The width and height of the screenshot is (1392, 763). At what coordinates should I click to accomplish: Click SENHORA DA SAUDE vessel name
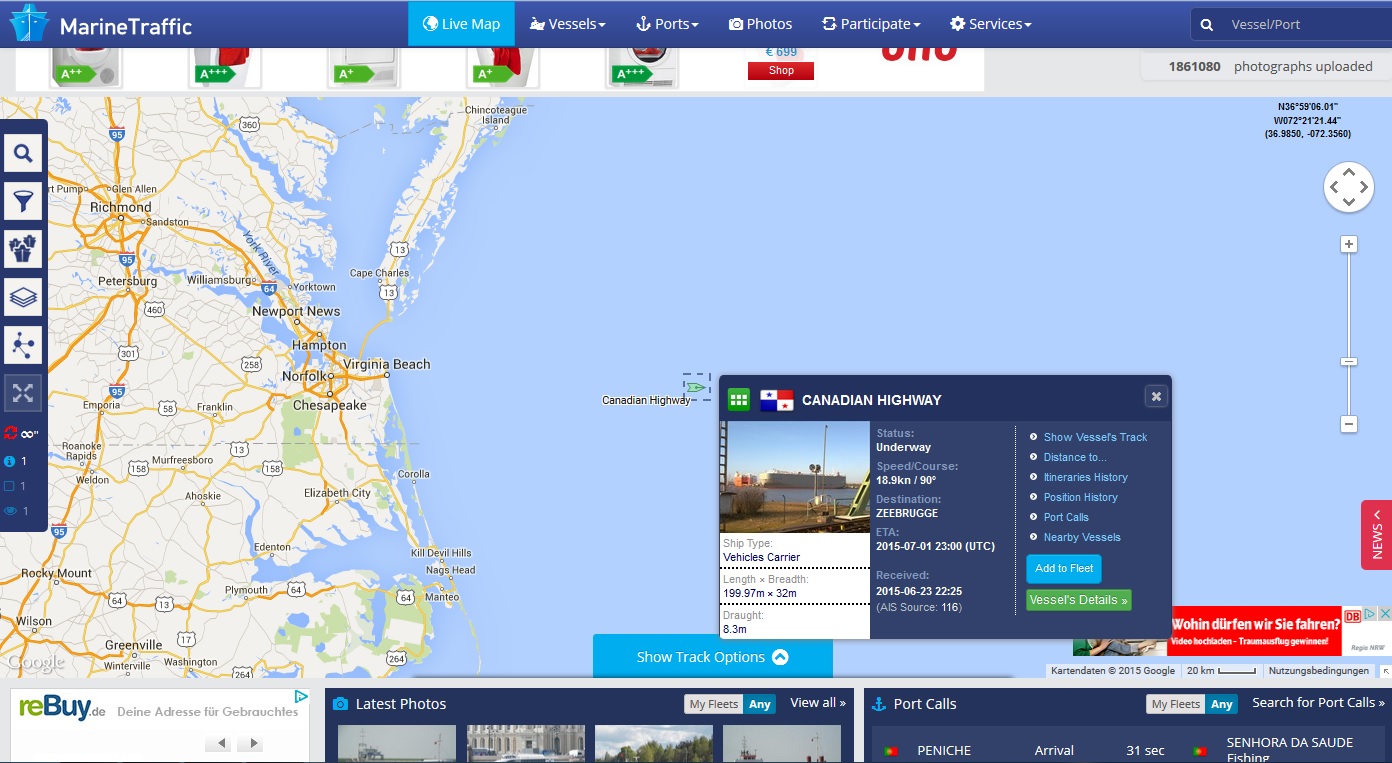click(x=1290, y=742)
